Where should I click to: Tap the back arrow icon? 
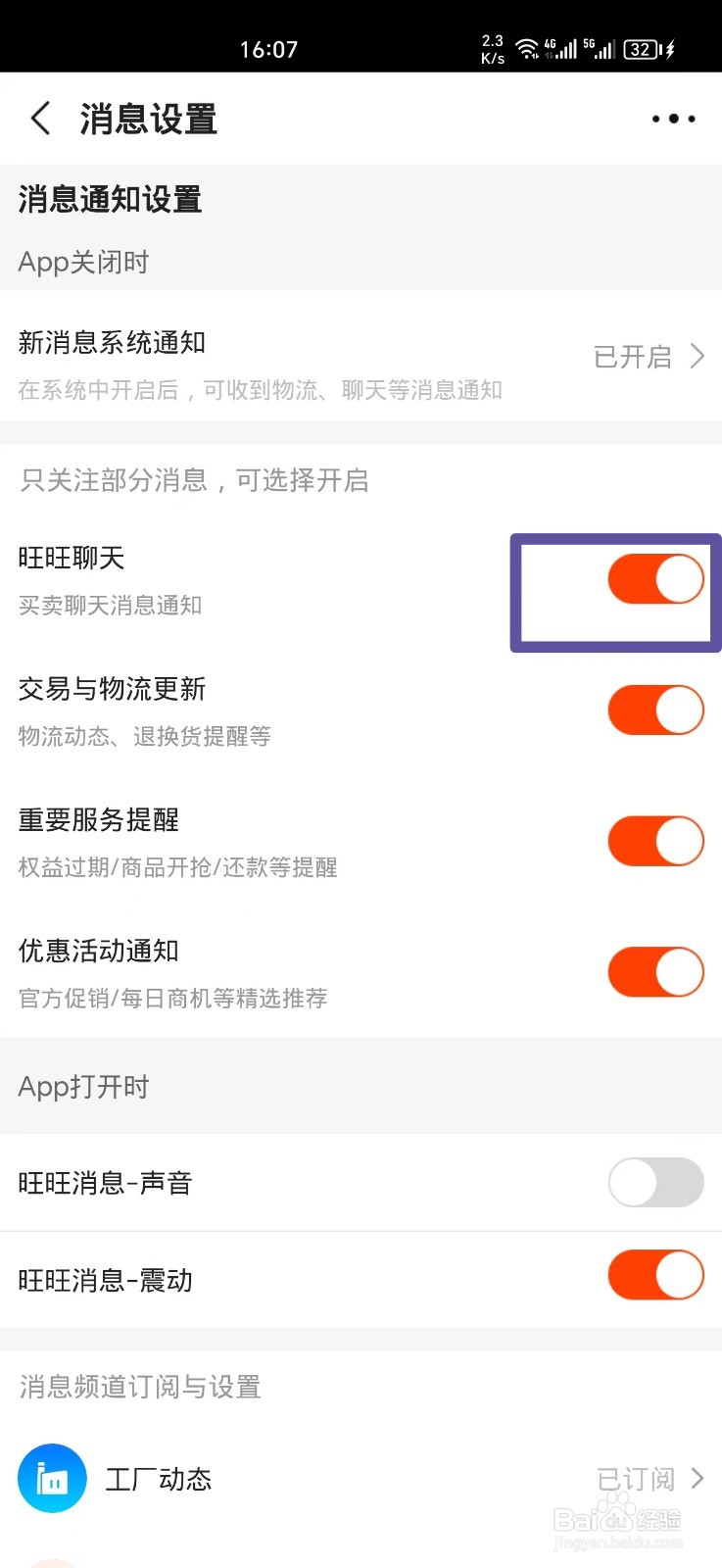[x=40, y=119]
